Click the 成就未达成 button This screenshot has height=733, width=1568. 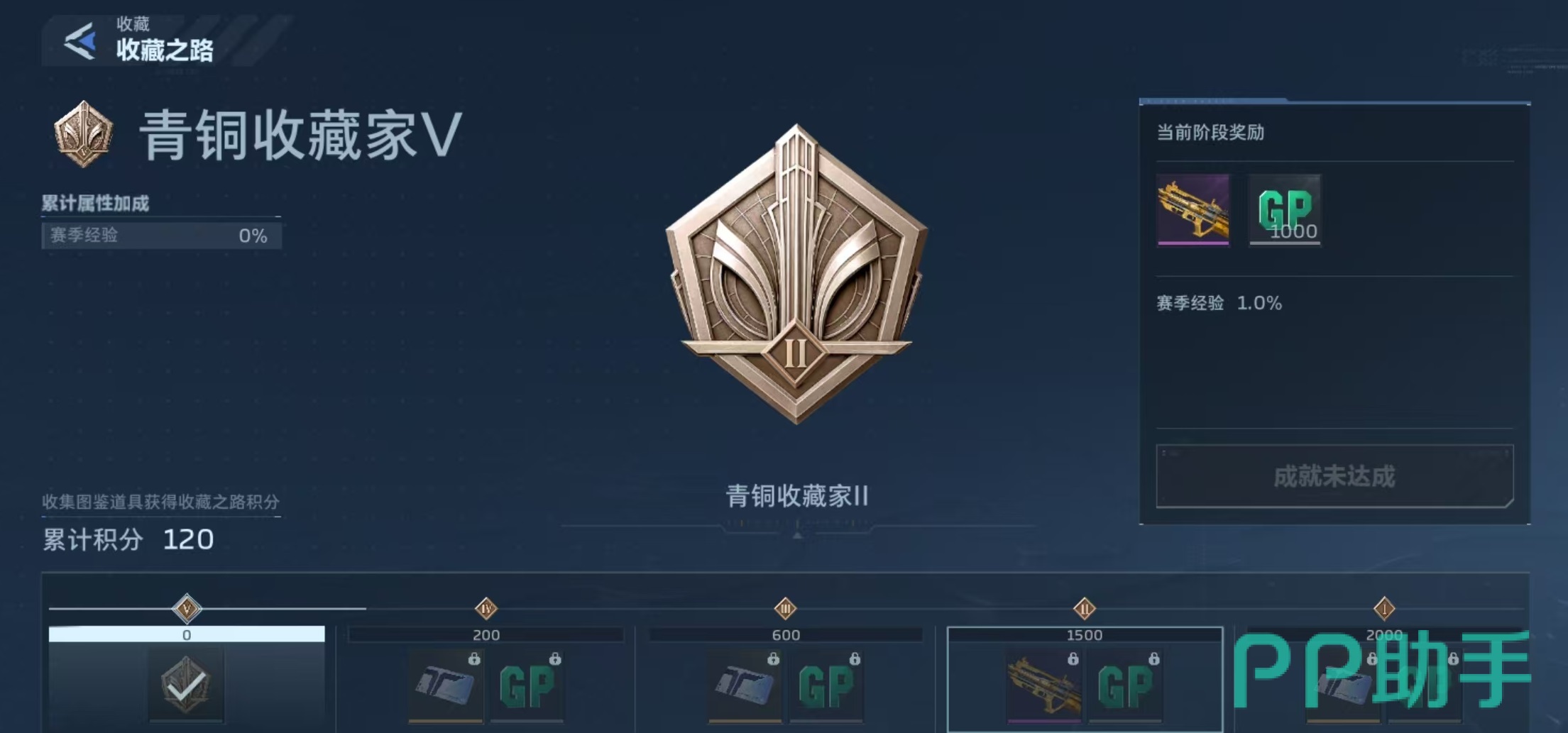tap(1334, 476)
